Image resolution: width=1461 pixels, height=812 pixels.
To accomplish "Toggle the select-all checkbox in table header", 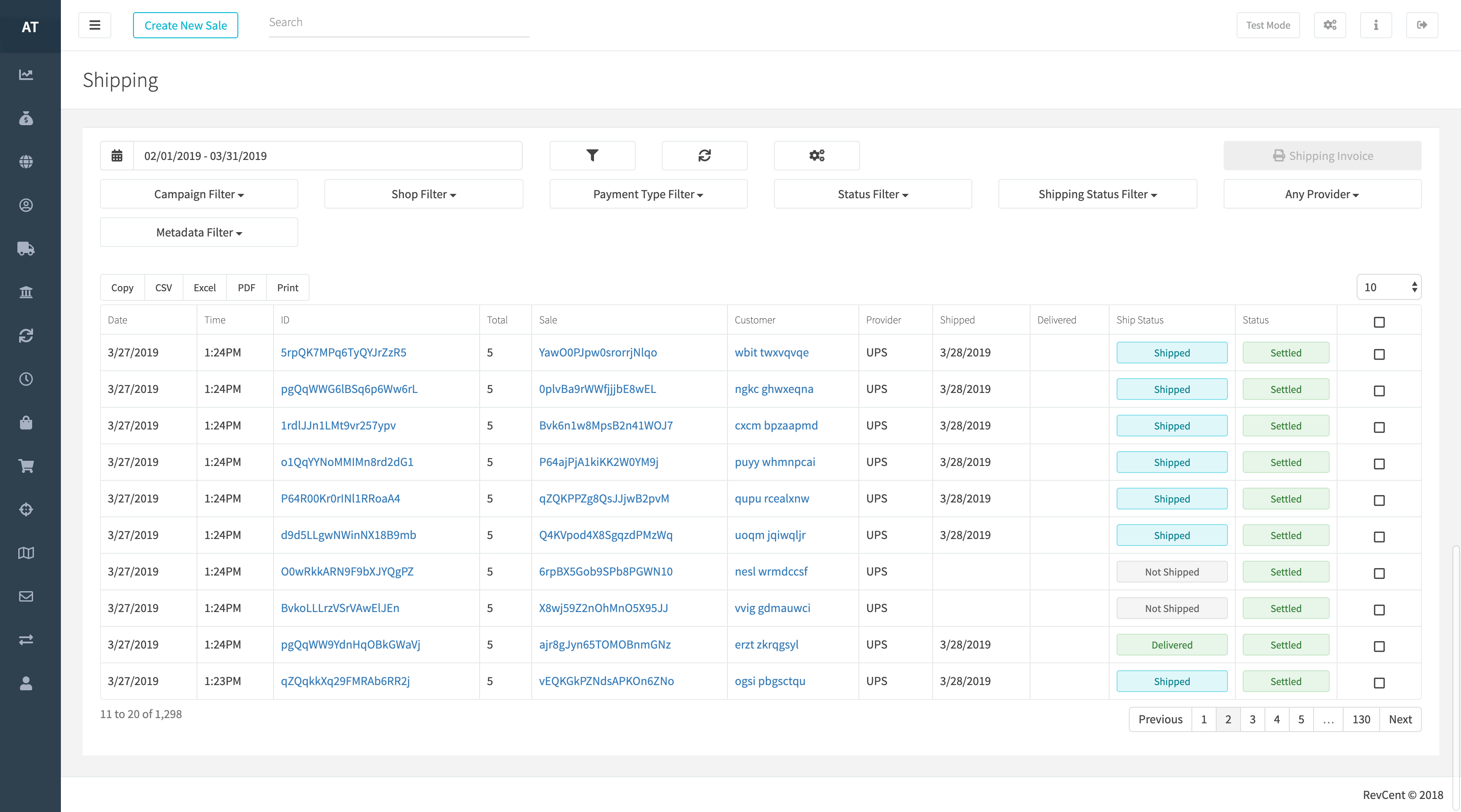I will 1379,322.
